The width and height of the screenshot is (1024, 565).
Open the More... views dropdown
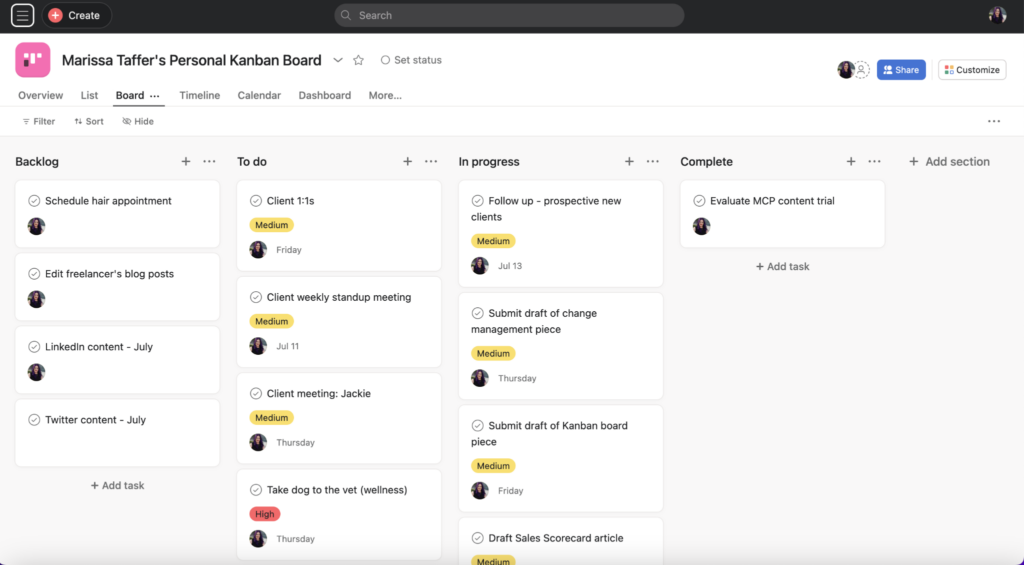pos(385,95)
